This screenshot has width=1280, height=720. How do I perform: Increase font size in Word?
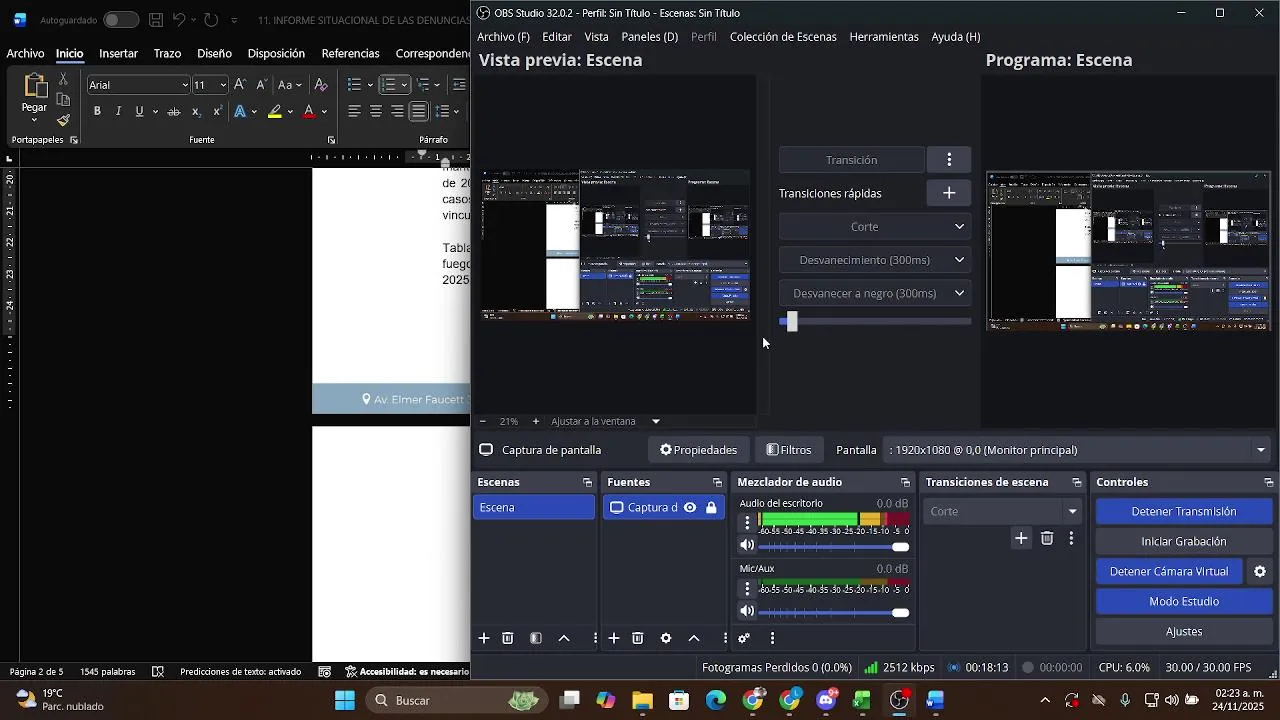tap(240, 85)
